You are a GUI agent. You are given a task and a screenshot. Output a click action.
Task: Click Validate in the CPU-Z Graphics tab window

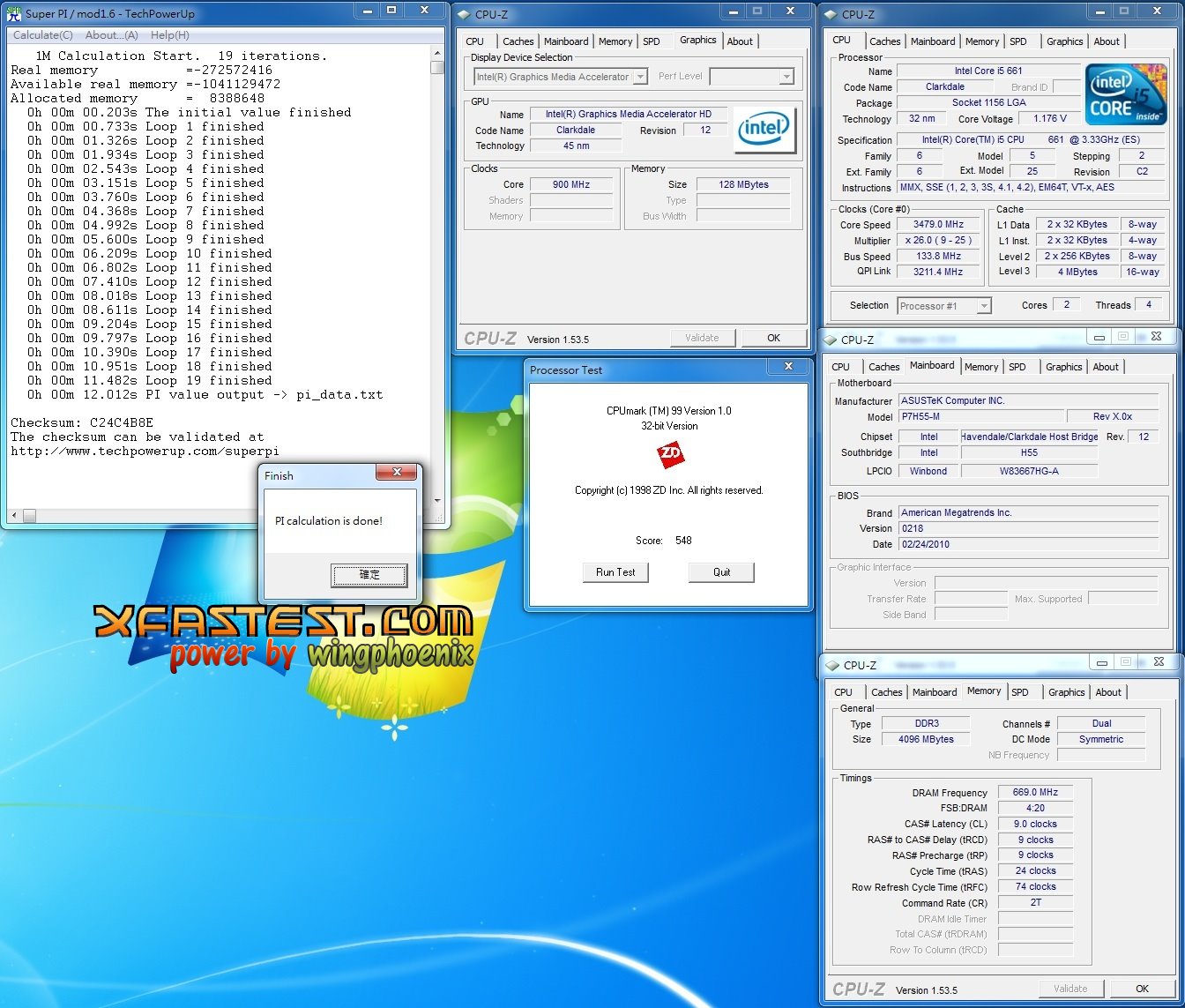[x=702, y=338]
